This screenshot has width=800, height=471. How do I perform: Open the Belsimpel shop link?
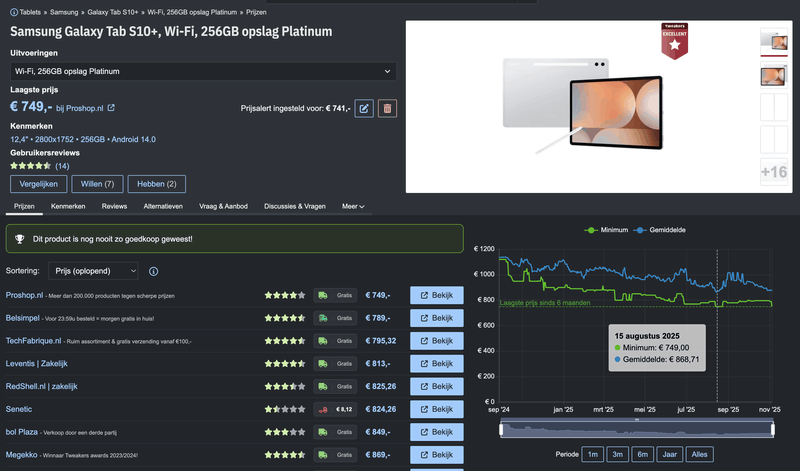tap(22, 318)
